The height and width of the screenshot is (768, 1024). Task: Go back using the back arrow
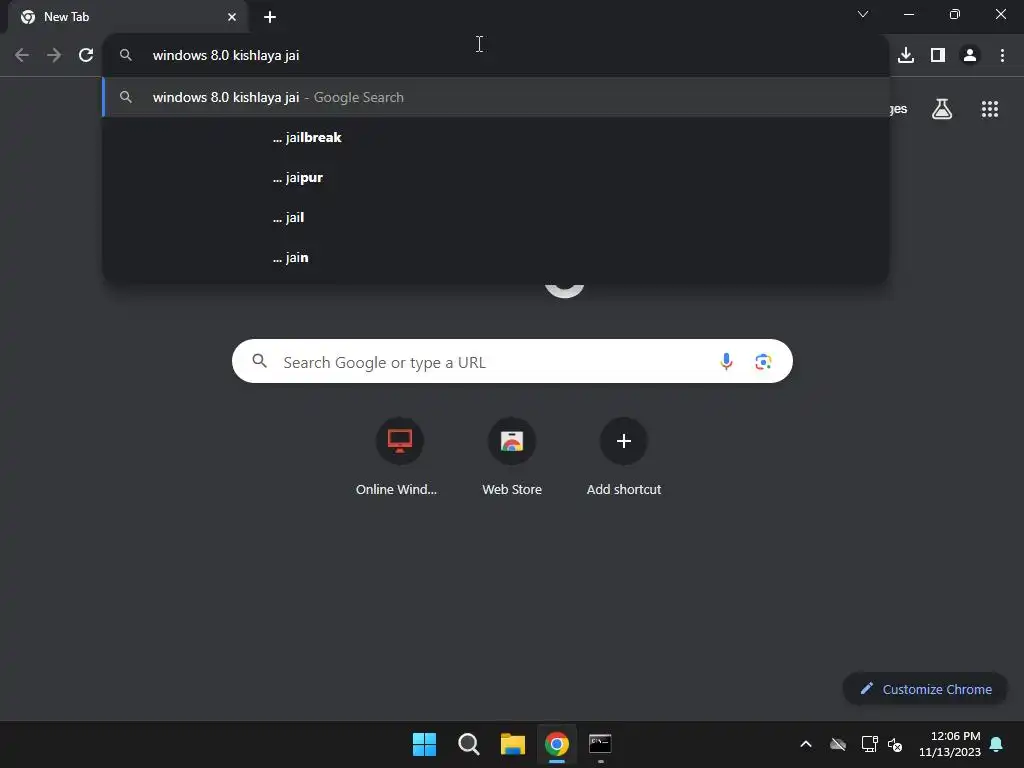[22, 56]
